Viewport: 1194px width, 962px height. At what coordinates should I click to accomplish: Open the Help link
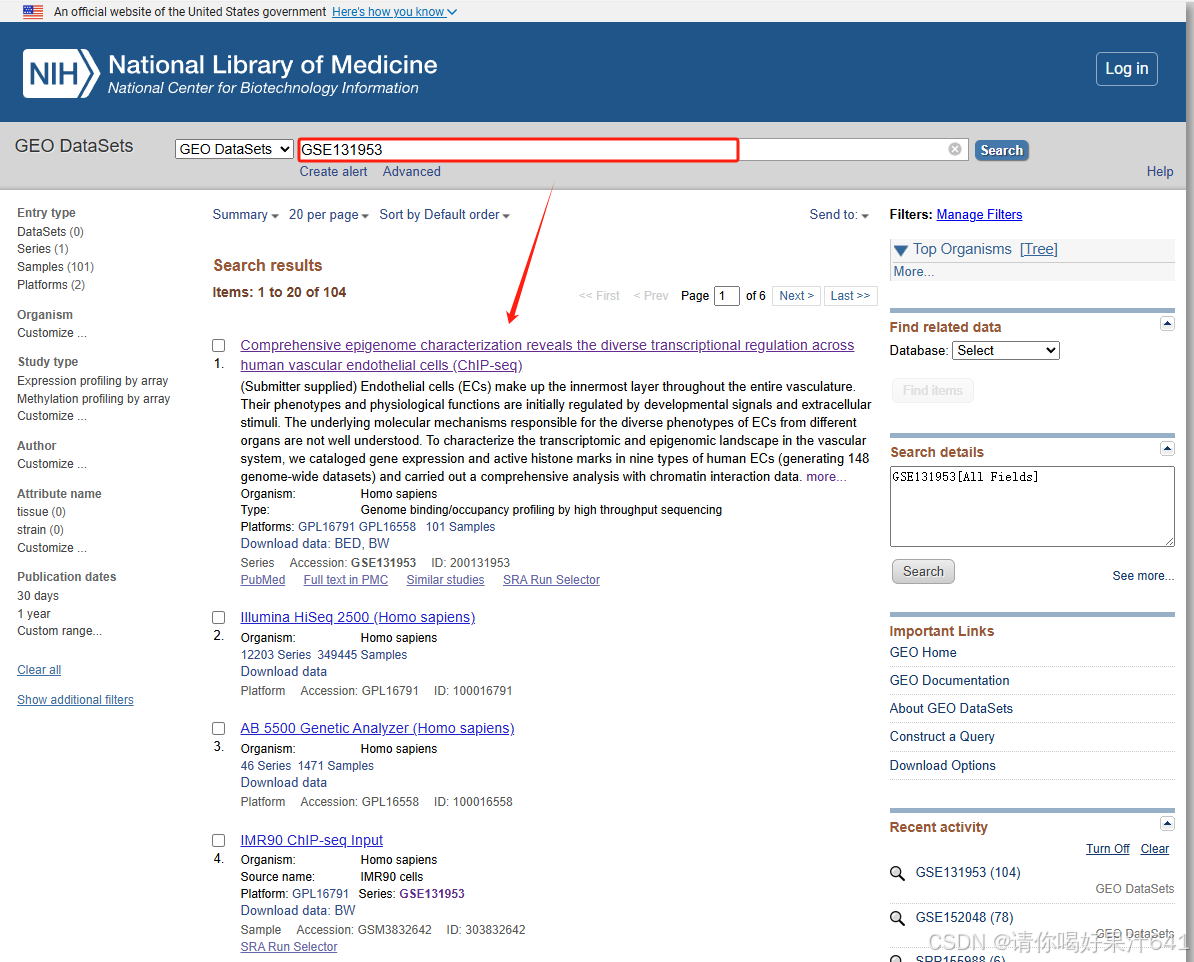1160,171
